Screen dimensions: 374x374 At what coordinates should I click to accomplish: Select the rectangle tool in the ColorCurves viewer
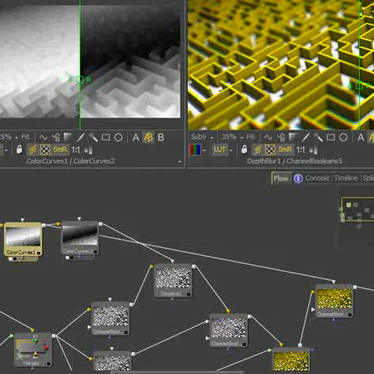click(106, 137)
